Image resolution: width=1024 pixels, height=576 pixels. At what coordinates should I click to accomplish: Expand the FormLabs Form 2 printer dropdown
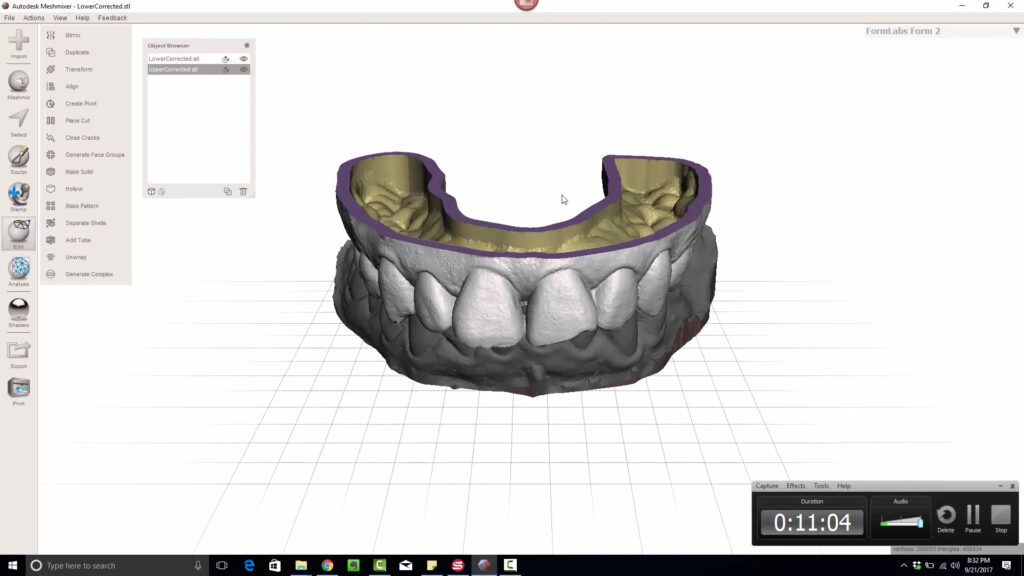tap(1016, 31)
